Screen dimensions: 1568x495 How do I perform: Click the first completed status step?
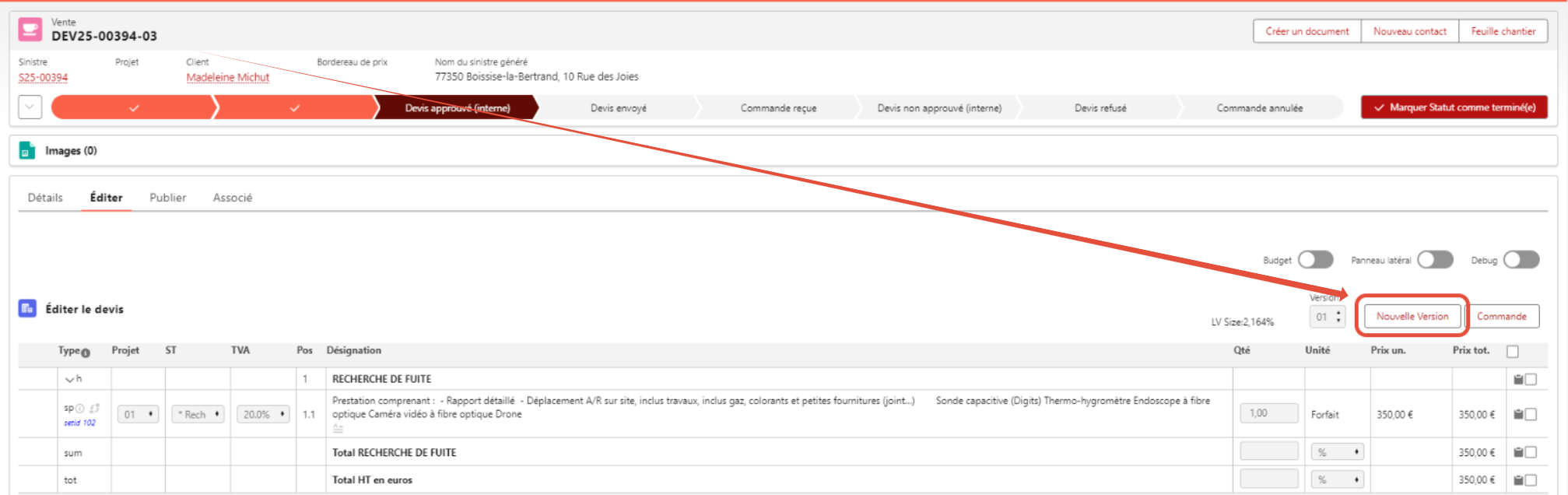pos(134,108)
